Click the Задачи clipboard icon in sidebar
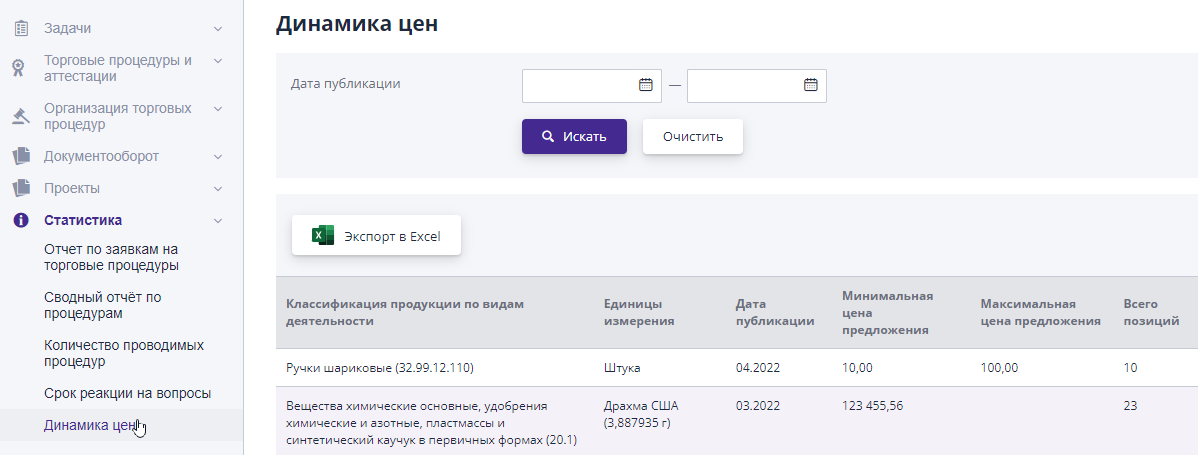 pos(20,29)
